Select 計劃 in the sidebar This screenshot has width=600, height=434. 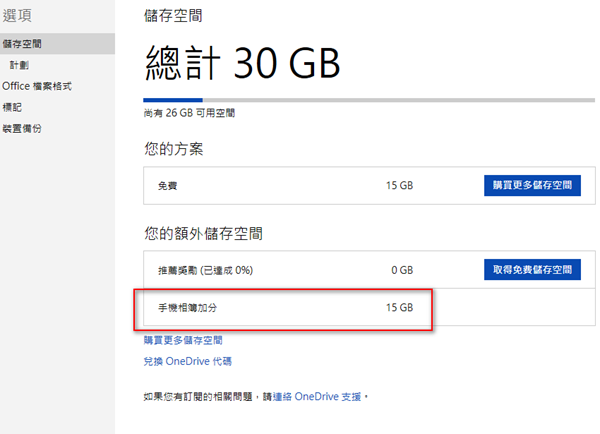tap(20, 65)
